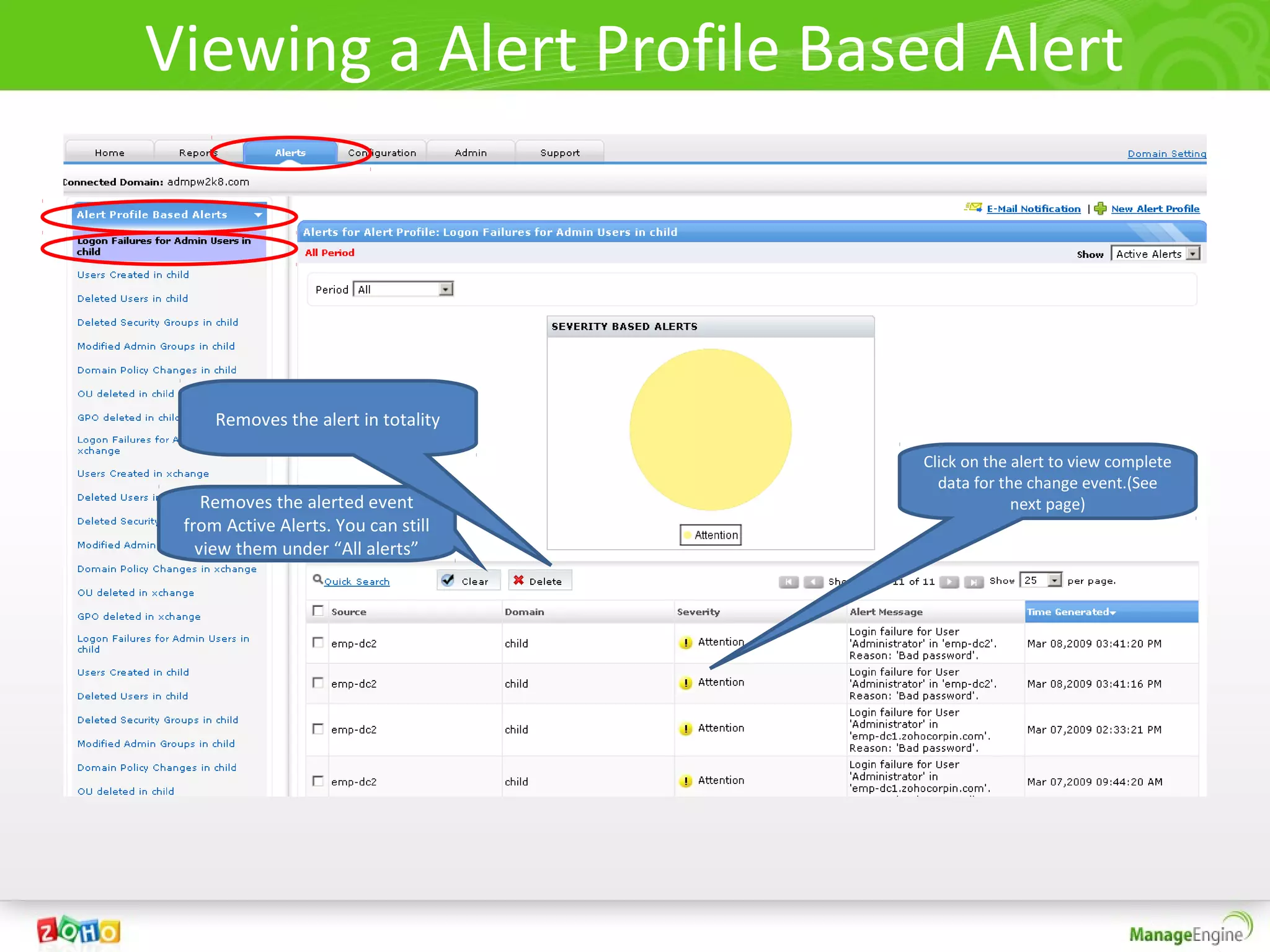Open alert message dated Mar 08,2009 03:41:20 PM
Screen dimensions: 1270x952
click(923, 643)
